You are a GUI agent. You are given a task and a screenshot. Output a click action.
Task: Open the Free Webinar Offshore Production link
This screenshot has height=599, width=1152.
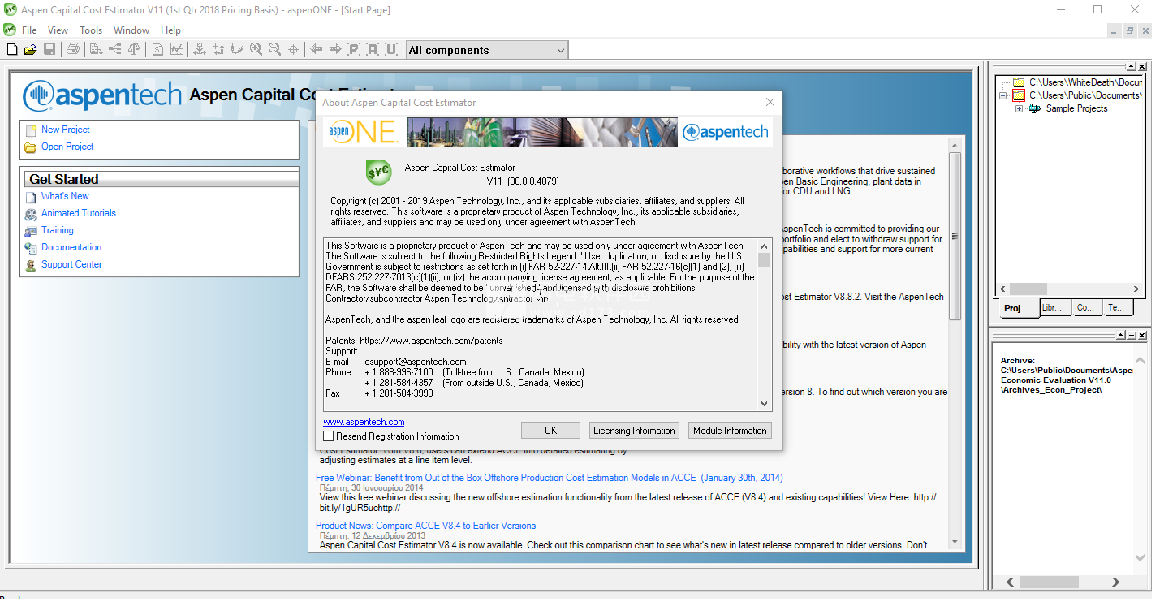550,478
